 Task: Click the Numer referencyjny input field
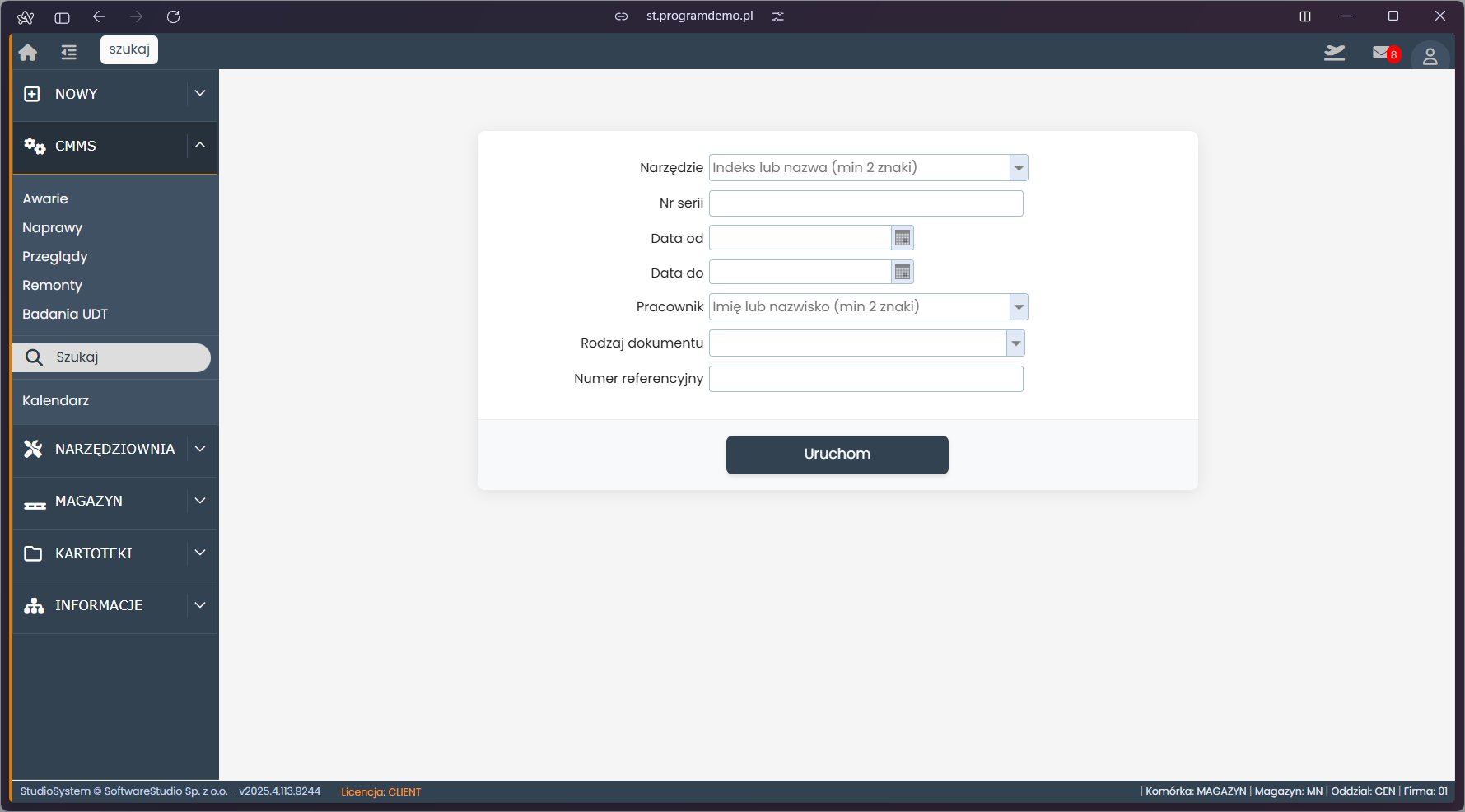coord(865,379)
